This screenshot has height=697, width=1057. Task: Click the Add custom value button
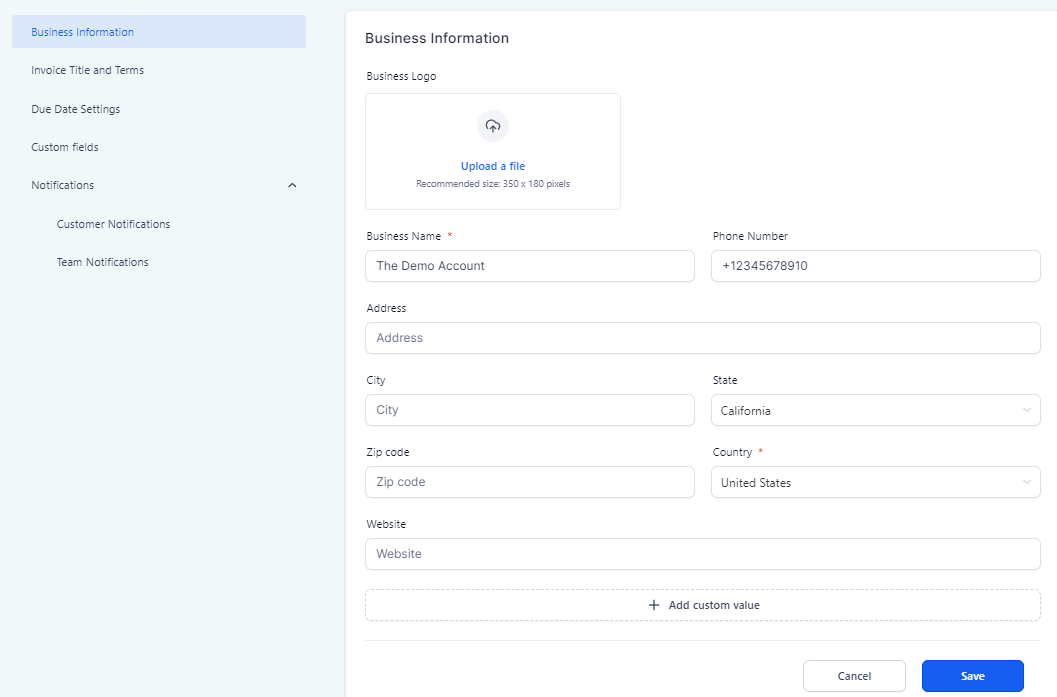point(713,605)
